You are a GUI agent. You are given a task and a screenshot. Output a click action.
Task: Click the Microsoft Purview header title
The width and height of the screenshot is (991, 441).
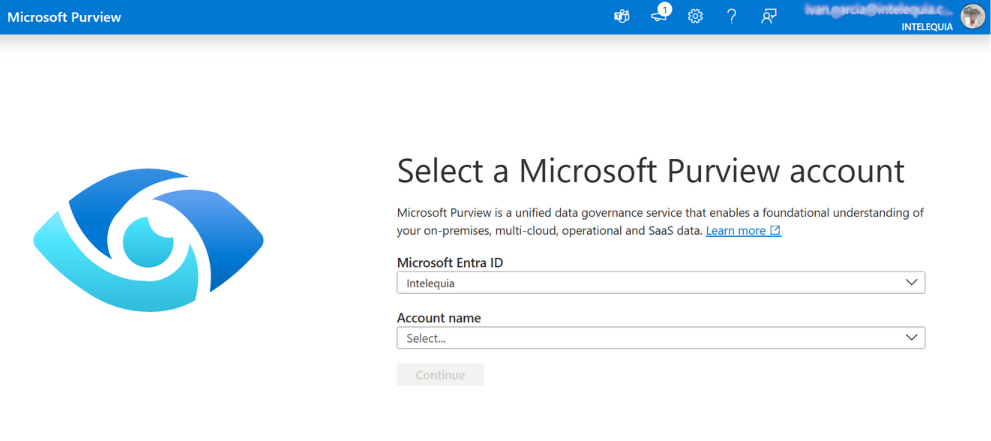[64, 17]
